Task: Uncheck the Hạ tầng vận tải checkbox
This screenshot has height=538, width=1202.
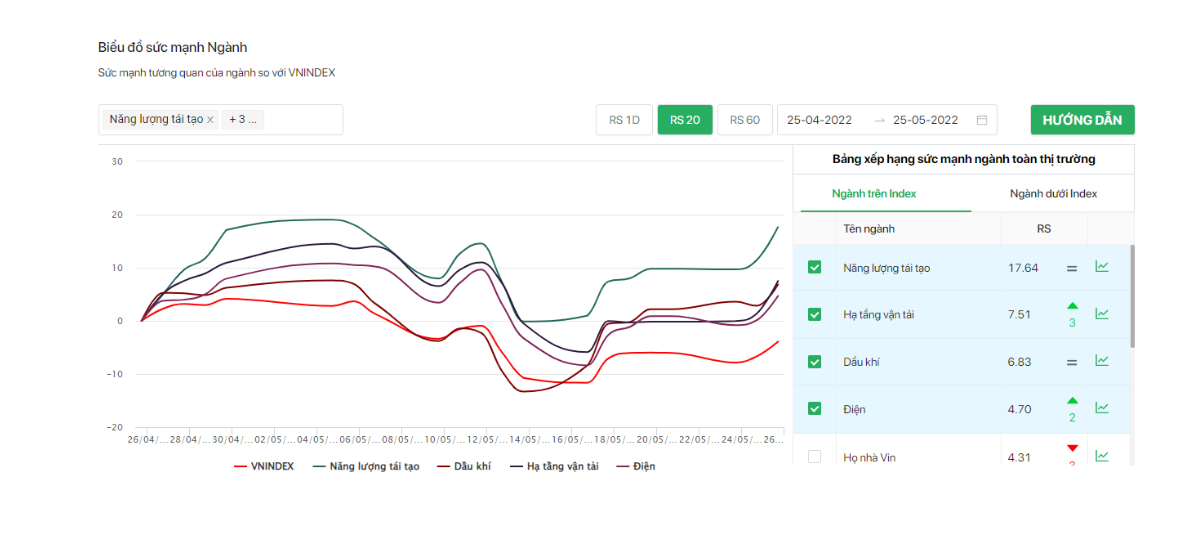Action: pos(814,314)
